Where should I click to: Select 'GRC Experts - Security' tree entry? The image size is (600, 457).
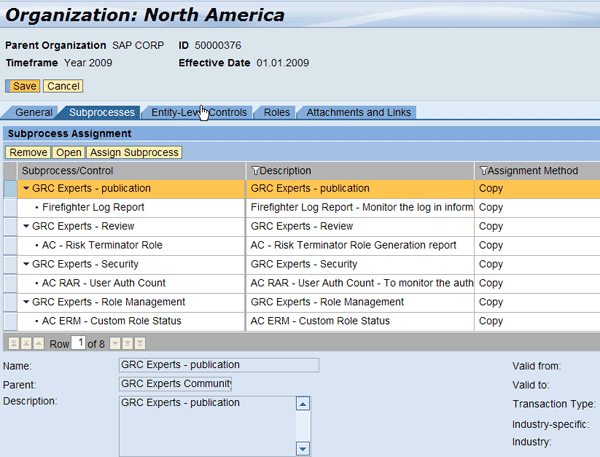click(x=85, y=264)
